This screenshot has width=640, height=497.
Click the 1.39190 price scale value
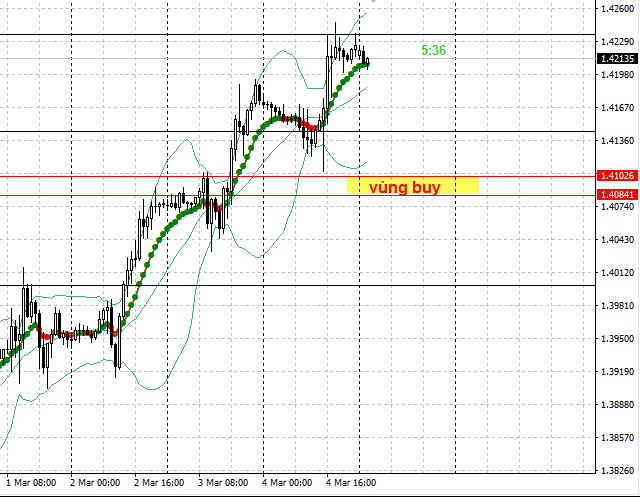(x=618, y=372)
